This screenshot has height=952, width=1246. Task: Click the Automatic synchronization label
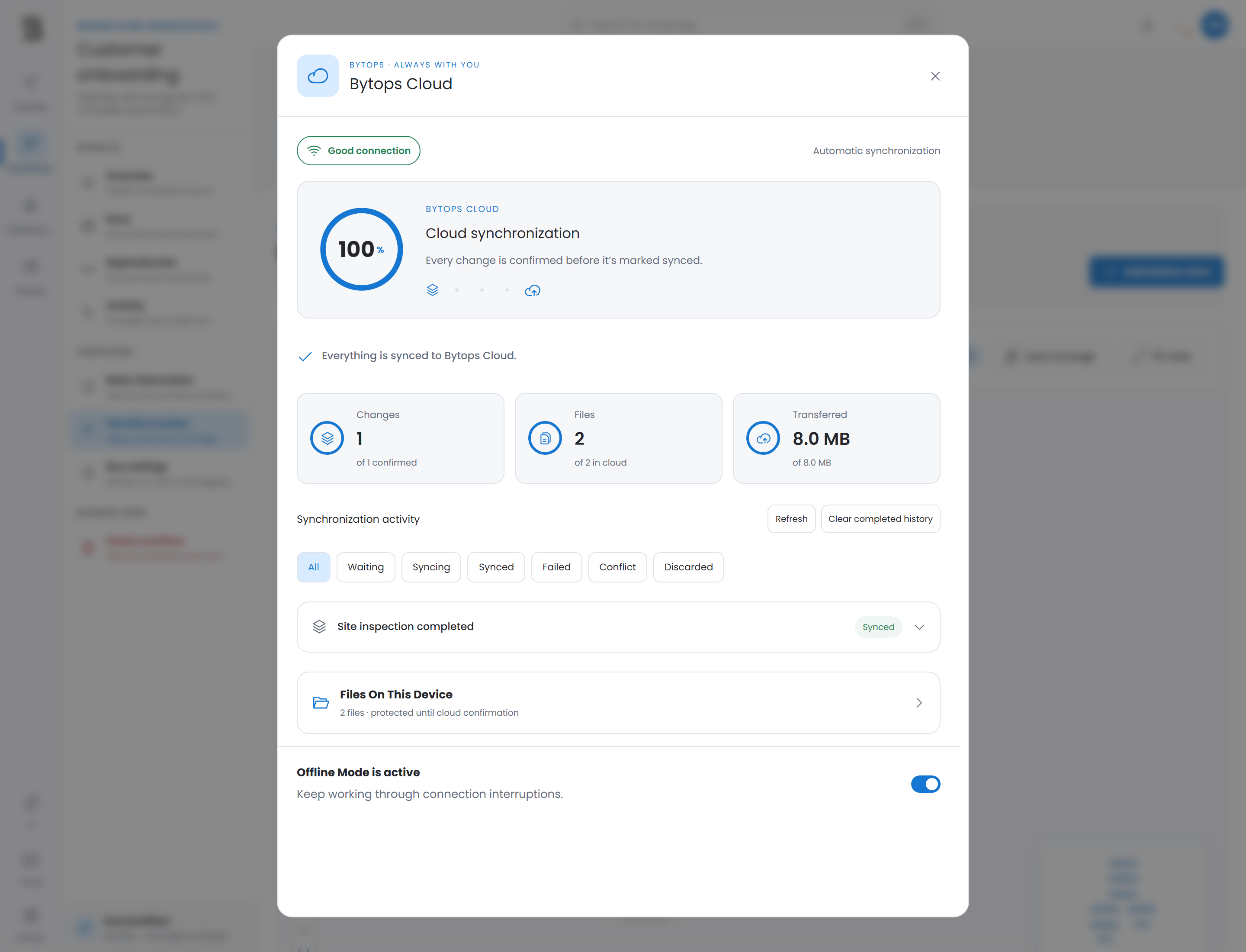click(x=876, y=151)
